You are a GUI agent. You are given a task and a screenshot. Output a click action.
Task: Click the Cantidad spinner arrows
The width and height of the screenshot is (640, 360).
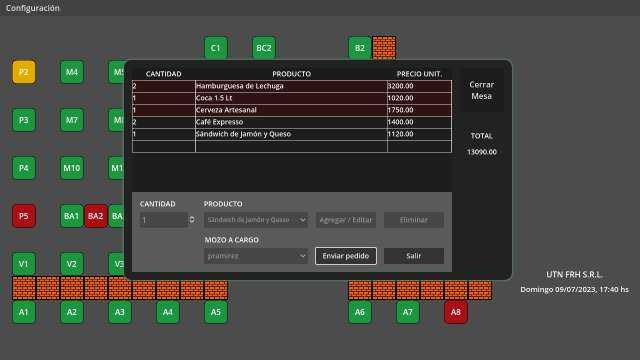click(x=192, y=220)
